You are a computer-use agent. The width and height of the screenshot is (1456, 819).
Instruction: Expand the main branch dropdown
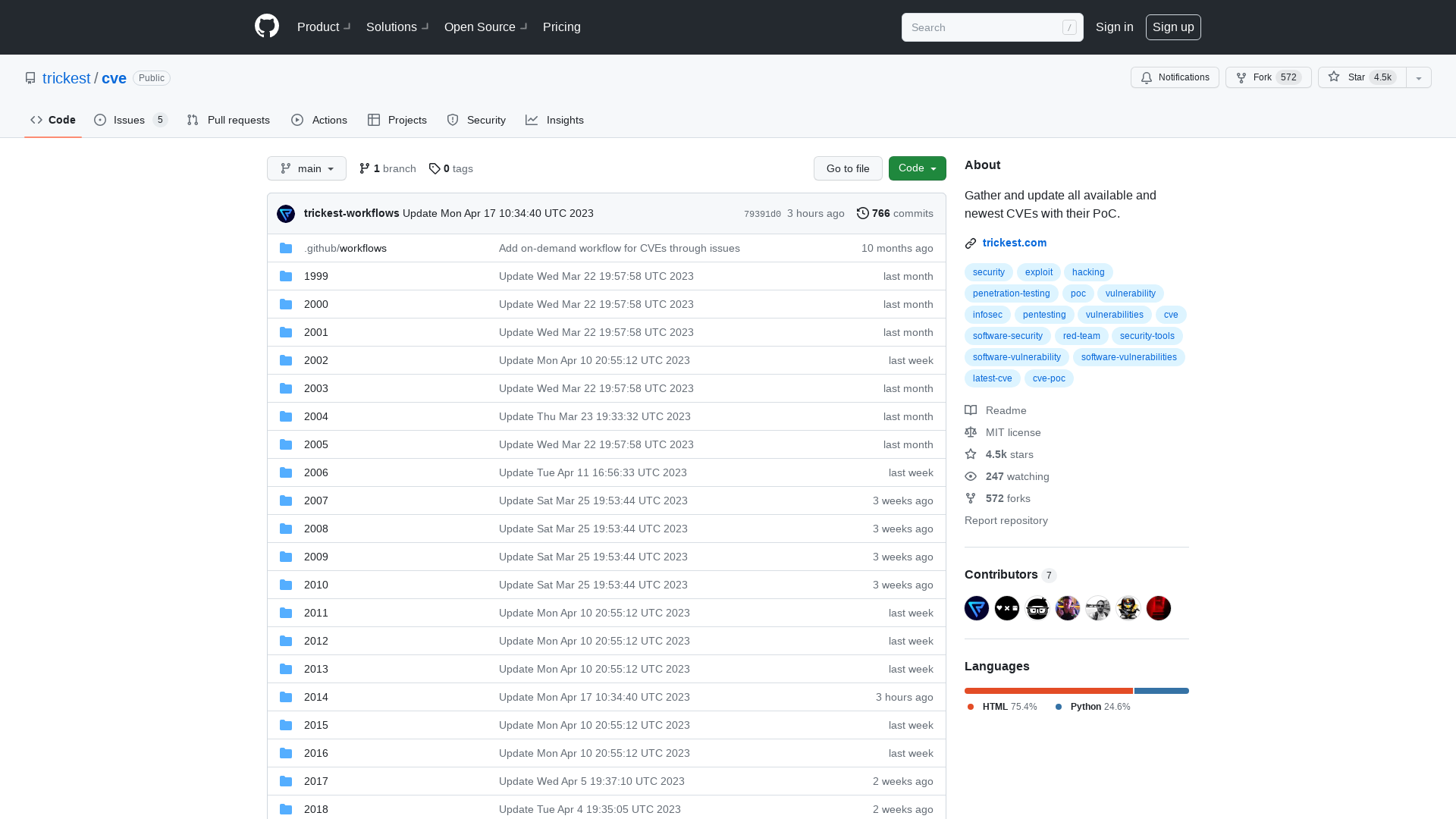306,168
